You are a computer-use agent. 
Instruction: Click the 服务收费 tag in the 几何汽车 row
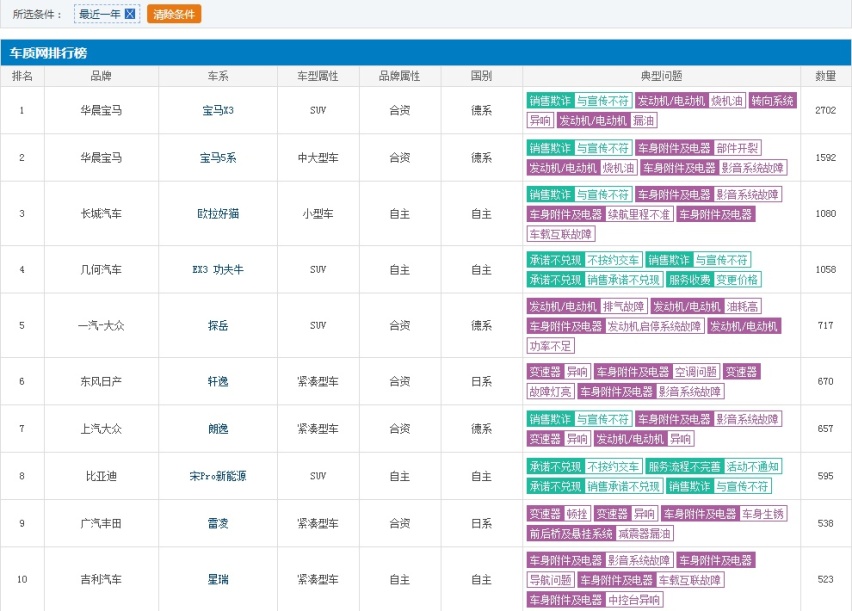690,279
